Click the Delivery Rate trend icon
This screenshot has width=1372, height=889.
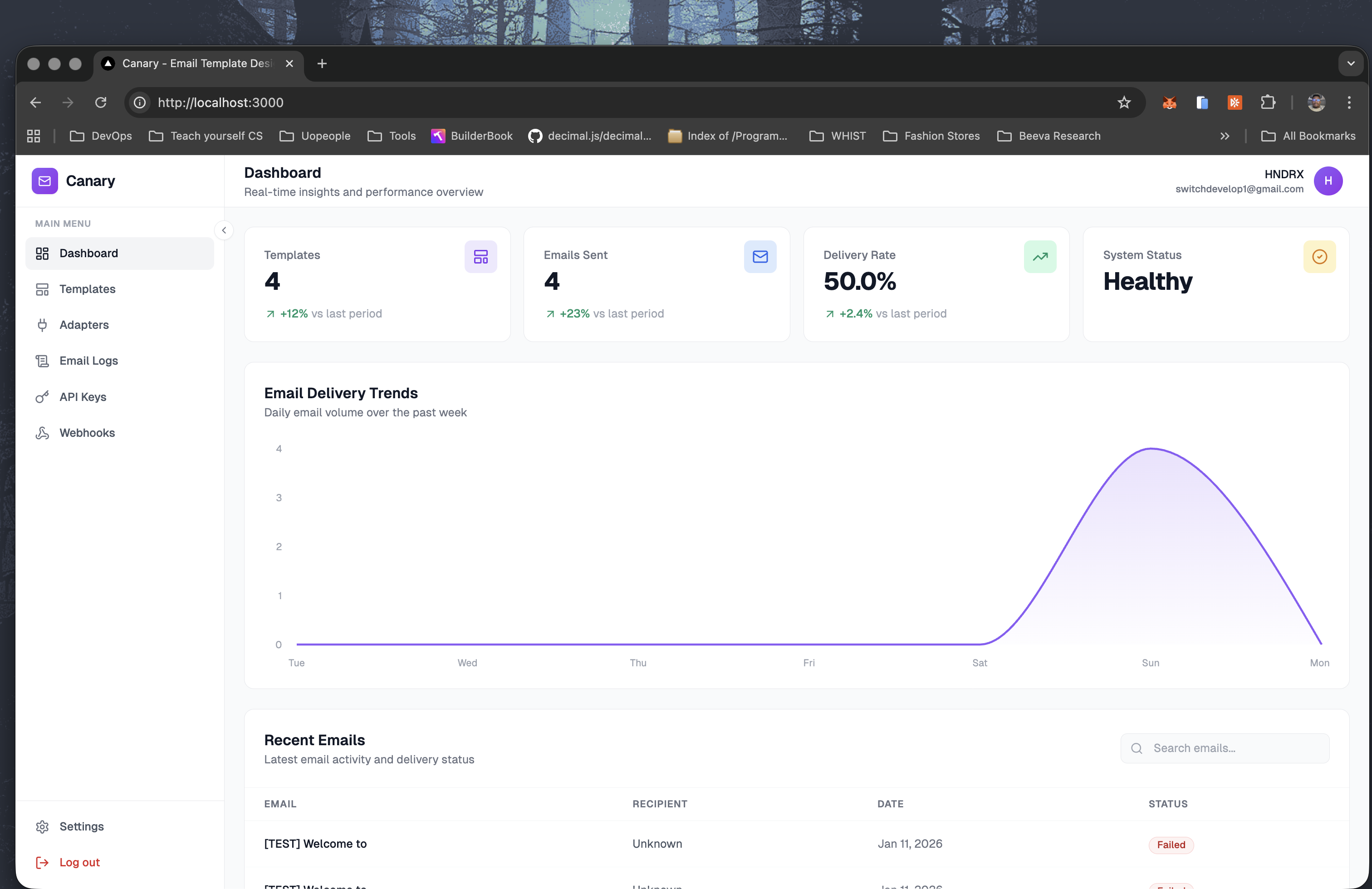[1039, 256]
